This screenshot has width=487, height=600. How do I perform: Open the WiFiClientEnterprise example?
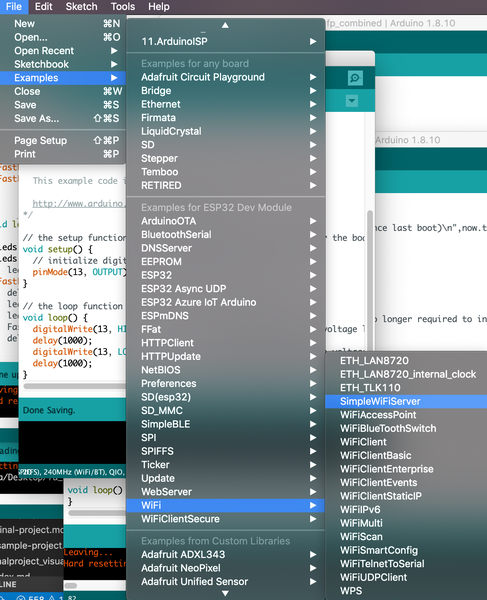406,469
